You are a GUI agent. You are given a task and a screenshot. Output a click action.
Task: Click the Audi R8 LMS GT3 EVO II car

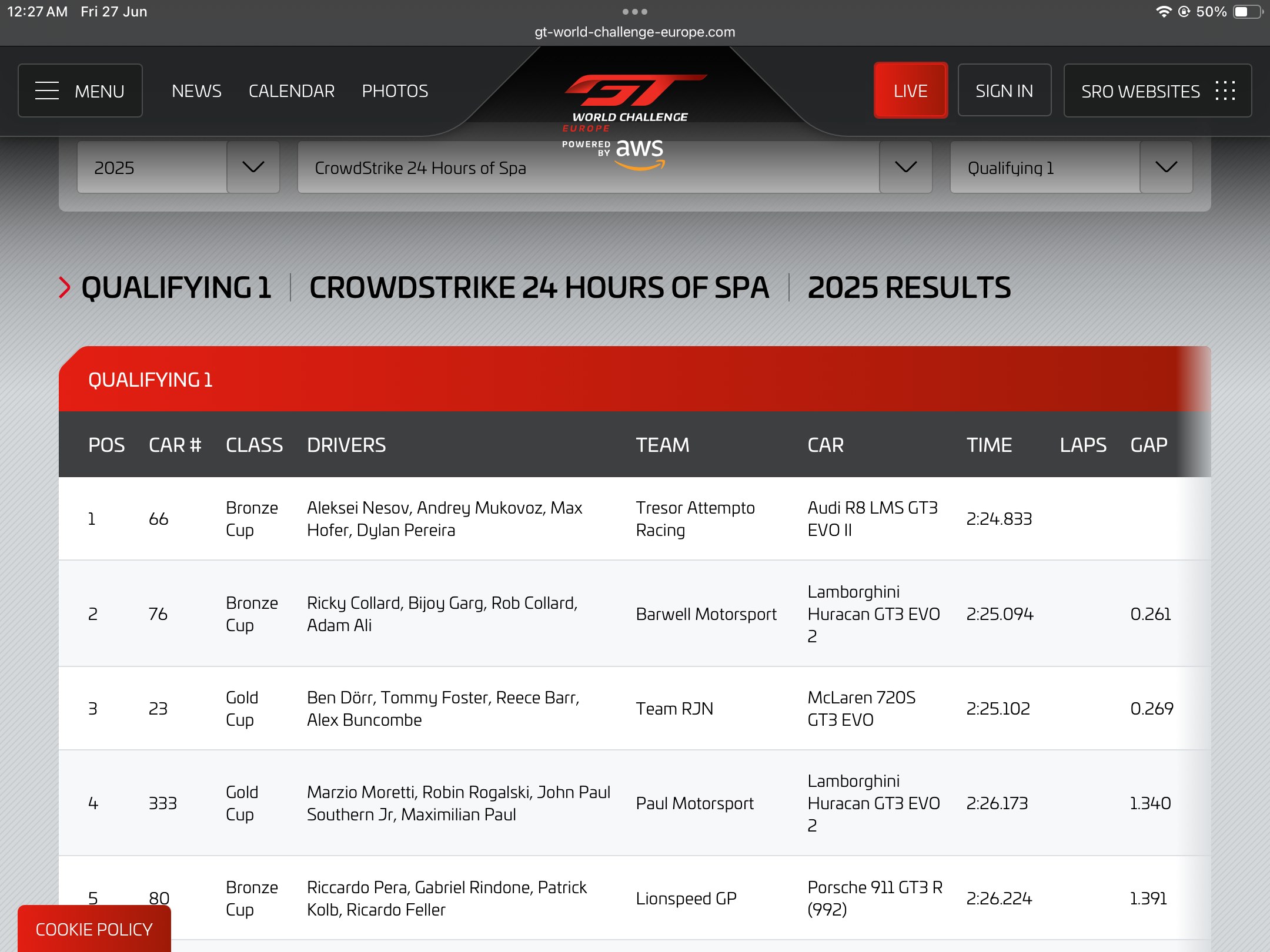coord(873,519)
